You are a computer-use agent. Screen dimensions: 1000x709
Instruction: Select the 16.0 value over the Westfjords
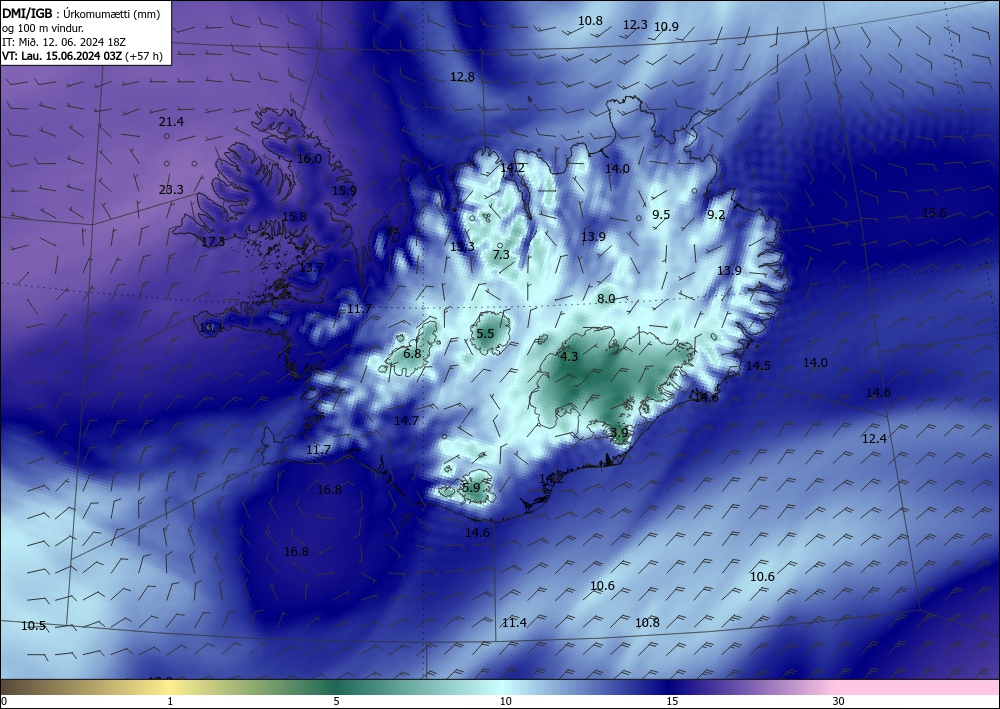pos(309,158)
